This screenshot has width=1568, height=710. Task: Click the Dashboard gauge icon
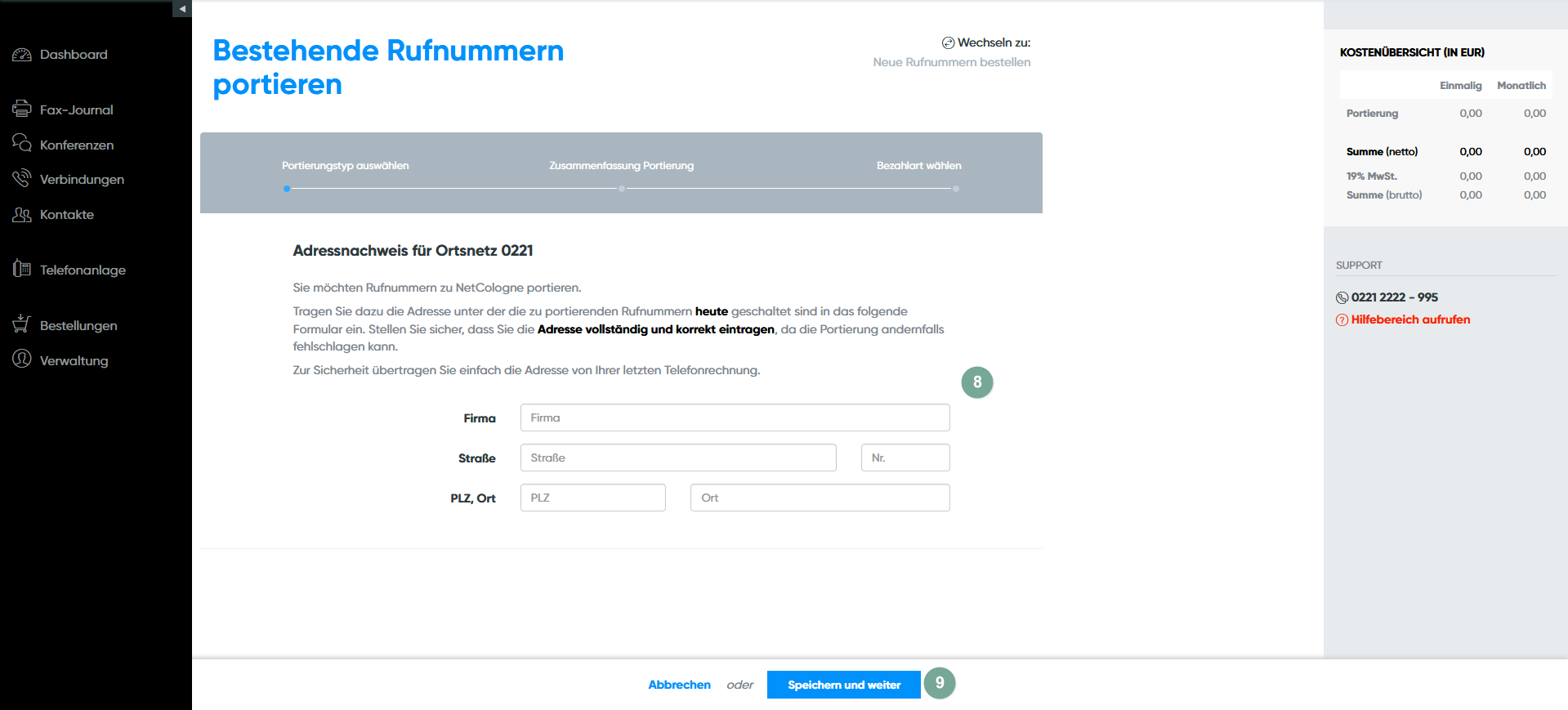(22, 55)
